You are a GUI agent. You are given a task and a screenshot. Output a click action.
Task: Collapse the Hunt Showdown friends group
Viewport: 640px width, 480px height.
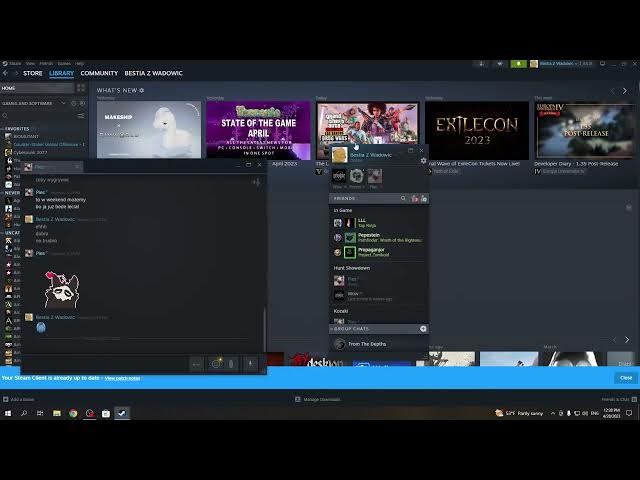pos(352,268)
